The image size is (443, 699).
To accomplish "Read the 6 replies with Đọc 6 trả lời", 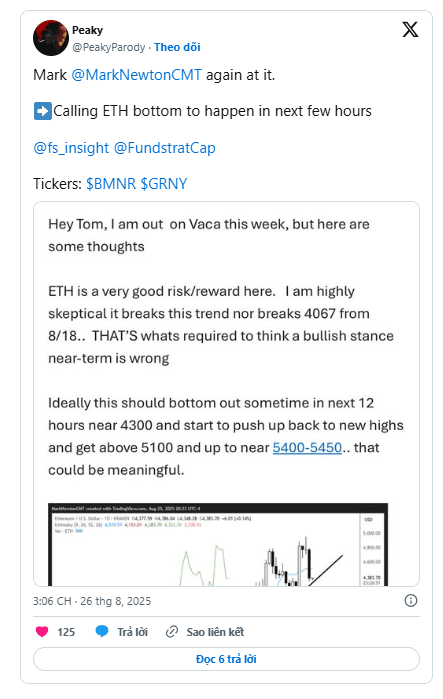I will coord(226,659).
